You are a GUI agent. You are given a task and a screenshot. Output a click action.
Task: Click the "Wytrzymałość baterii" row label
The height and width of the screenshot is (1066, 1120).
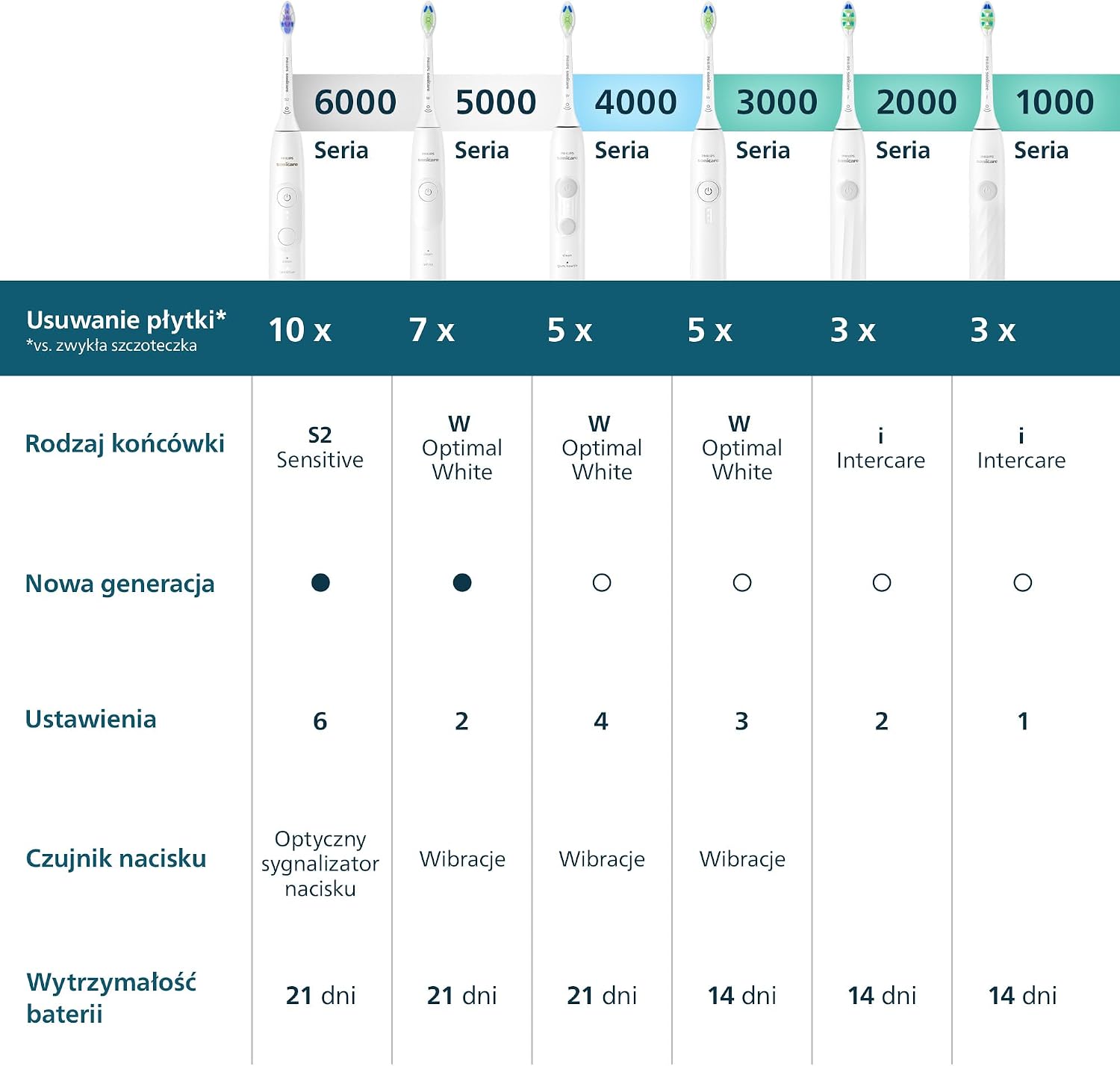click(111, 997)
